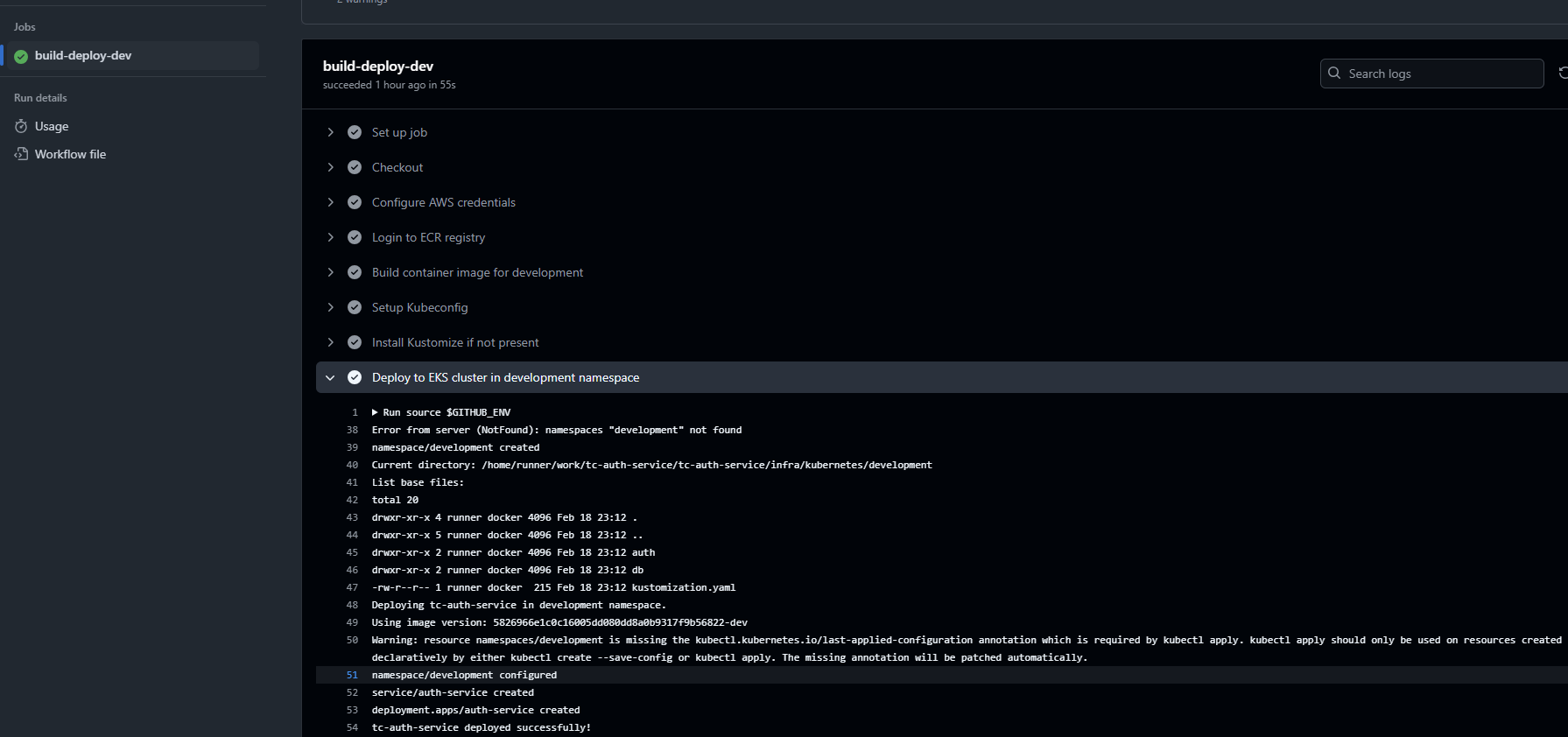Expand the Setup Kubeconfig step
This screenshot has width=1568, height=737.
(330, 307)
